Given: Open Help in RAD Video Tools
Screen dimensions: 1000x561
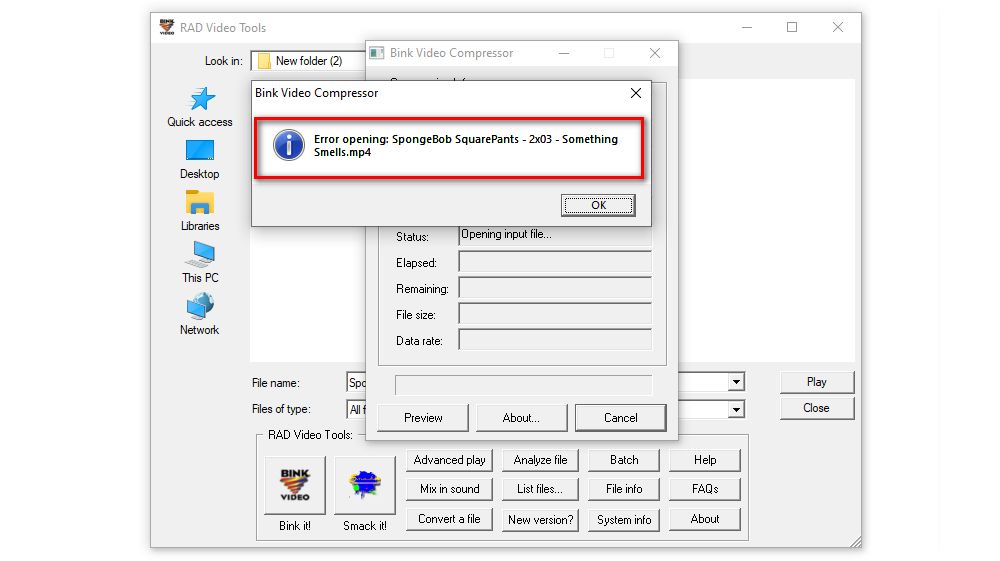Looking at the screenshot, I should (x=705, y=460).
